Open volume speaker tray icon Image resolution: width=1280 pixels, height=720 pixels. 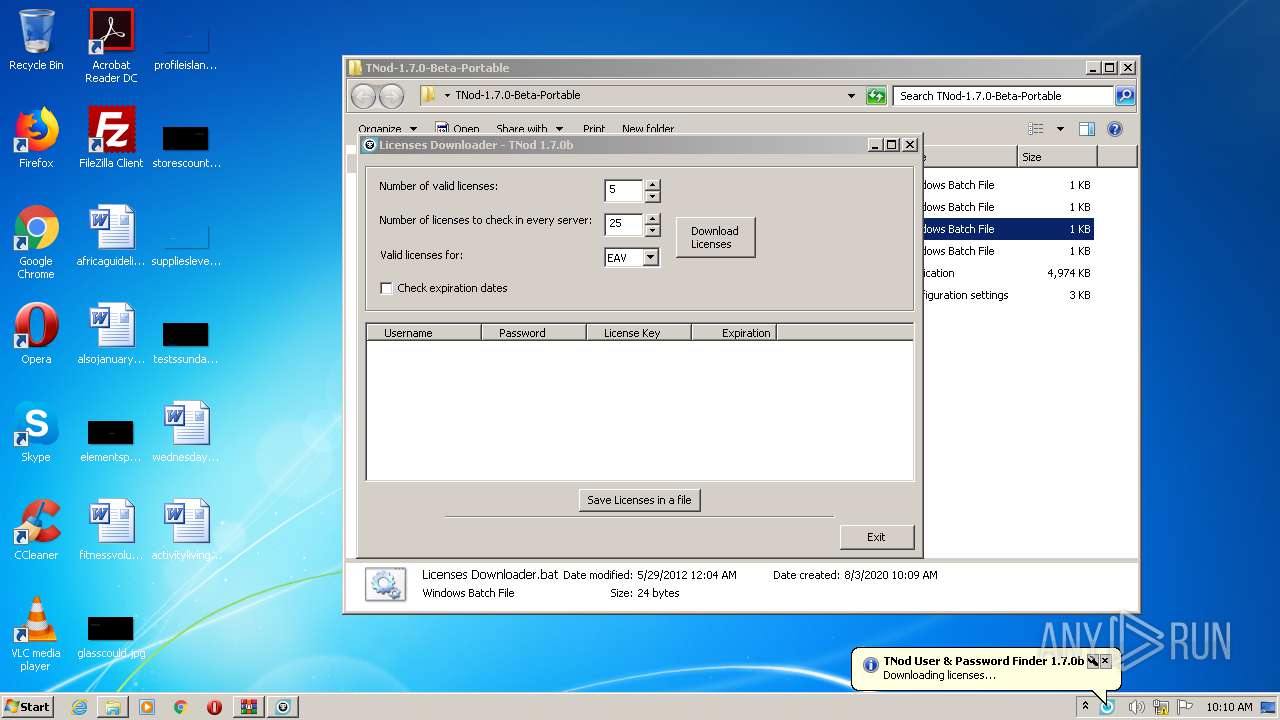(x=1136, y=707)
